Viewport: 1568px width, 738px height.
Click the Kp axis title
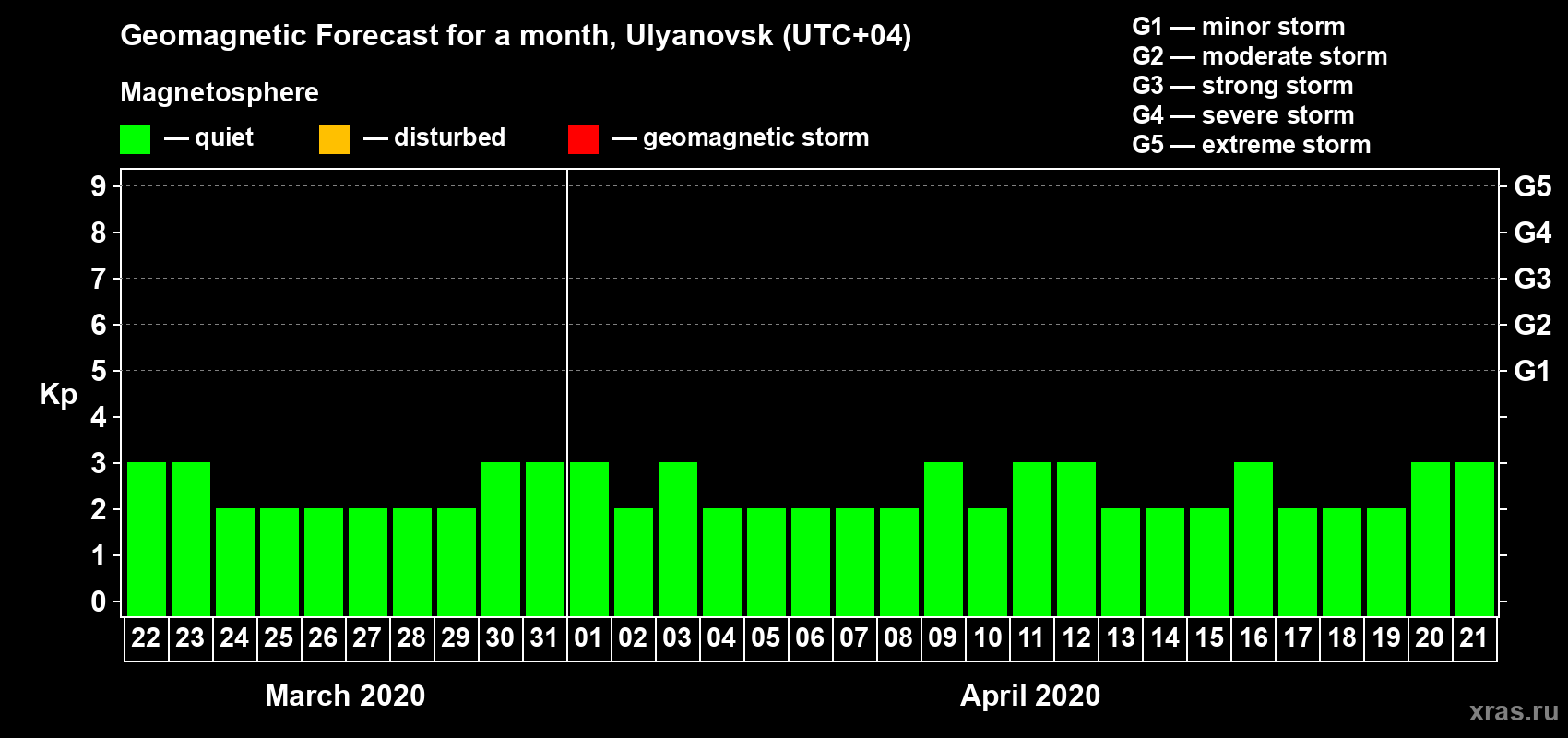coord(58,396)
